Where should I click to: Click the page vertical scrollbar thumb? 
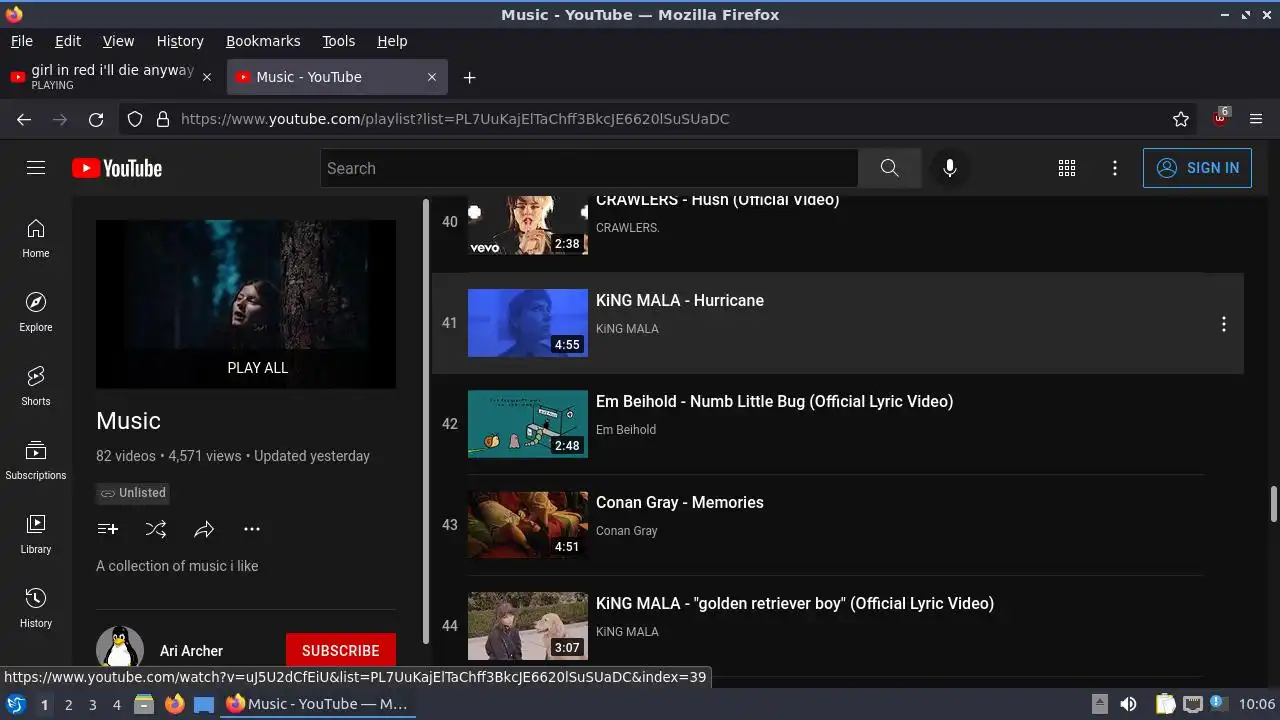(x=1273, y=504)
